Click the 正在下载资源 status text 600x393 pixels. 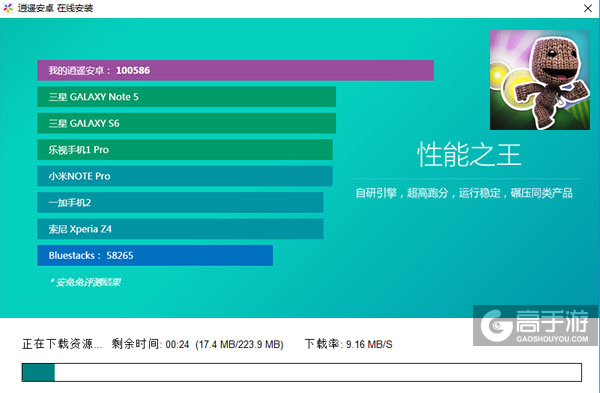tap(62, 344)
